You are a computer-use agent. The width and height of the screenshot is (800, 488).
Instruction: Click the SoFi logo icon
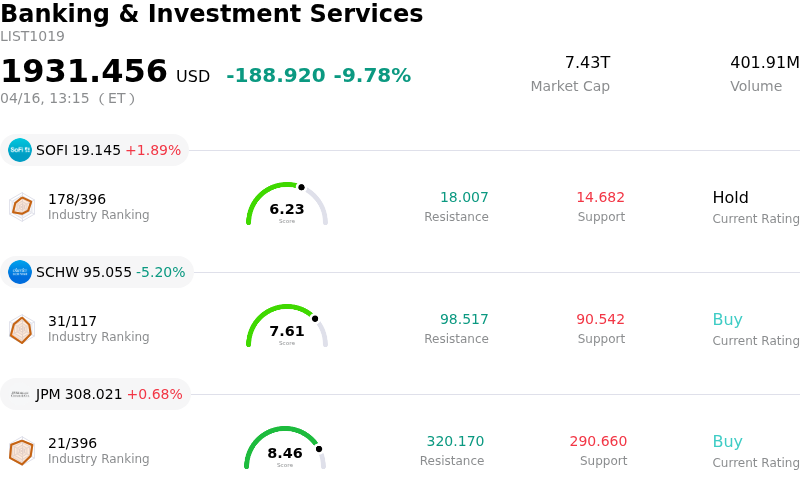[x=20, y=150]
